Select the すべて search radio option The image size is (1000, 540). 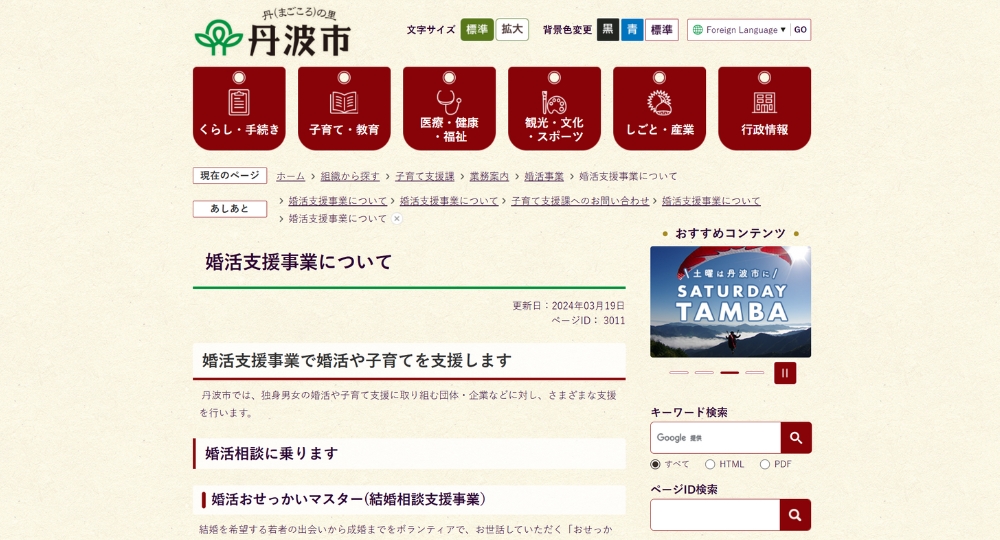tap(655, 464)
